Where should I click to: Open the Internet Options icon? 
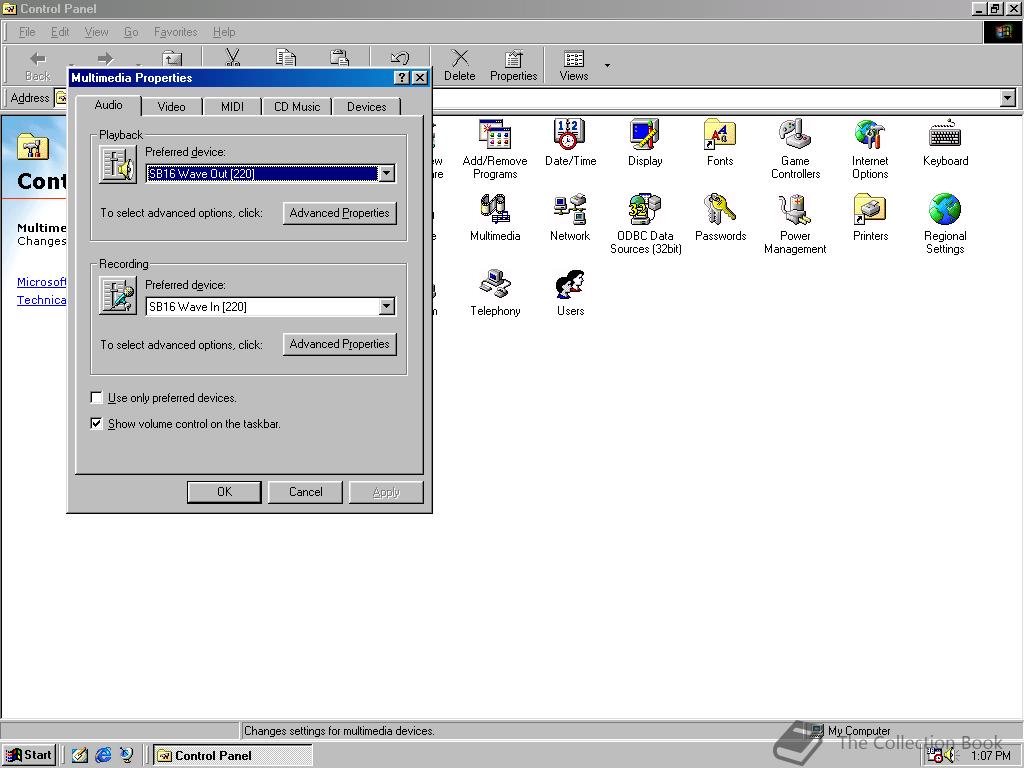(x=870, y=148)
